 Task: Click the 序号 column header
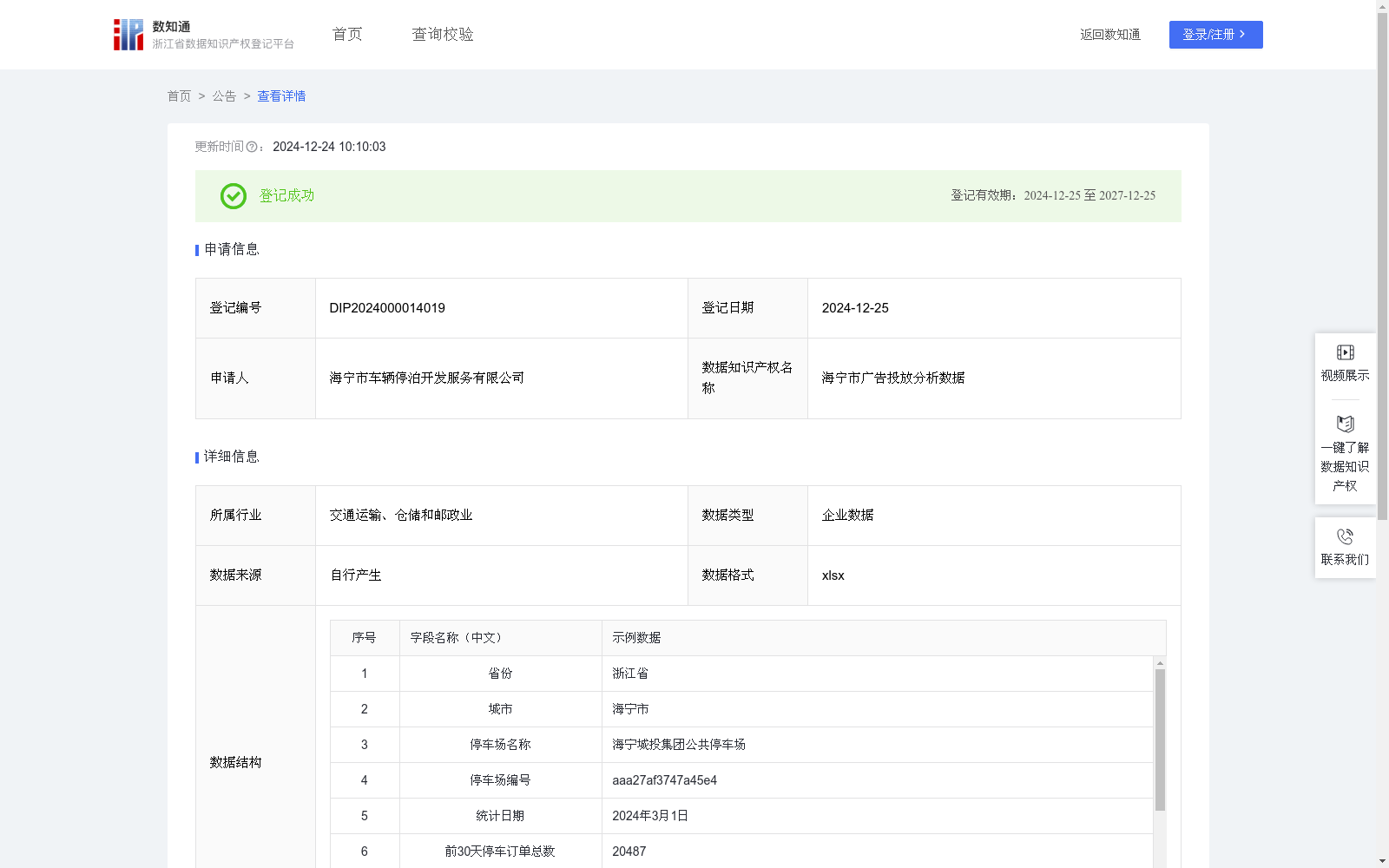(x=365, y=638)
